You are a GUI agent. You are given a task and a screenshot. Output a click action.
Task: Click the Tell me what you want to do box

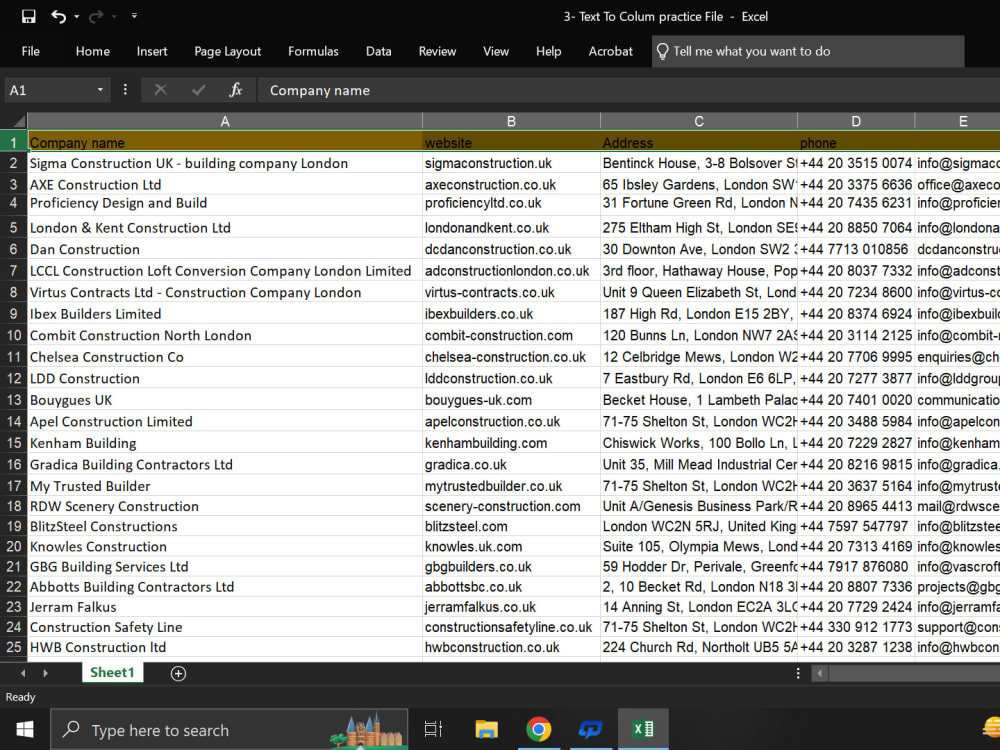tap(808, 52)
